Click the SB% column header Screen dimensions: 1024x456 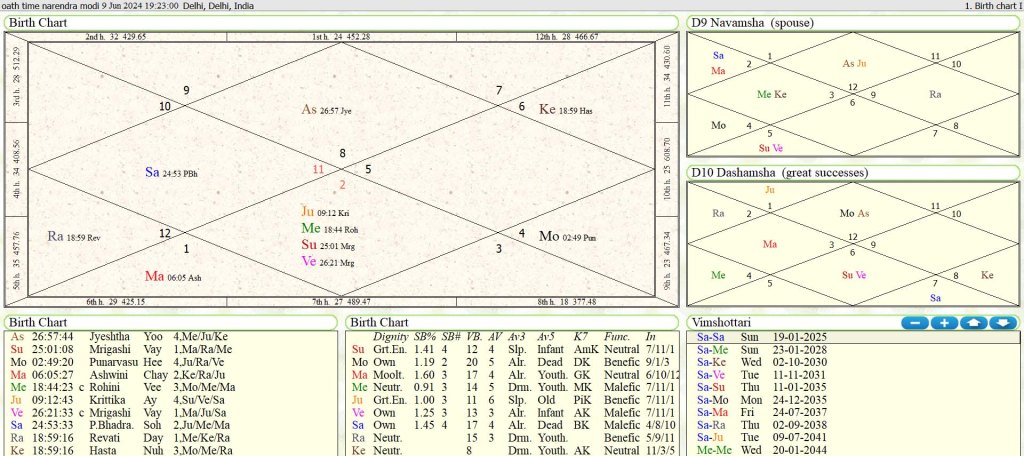425,337
